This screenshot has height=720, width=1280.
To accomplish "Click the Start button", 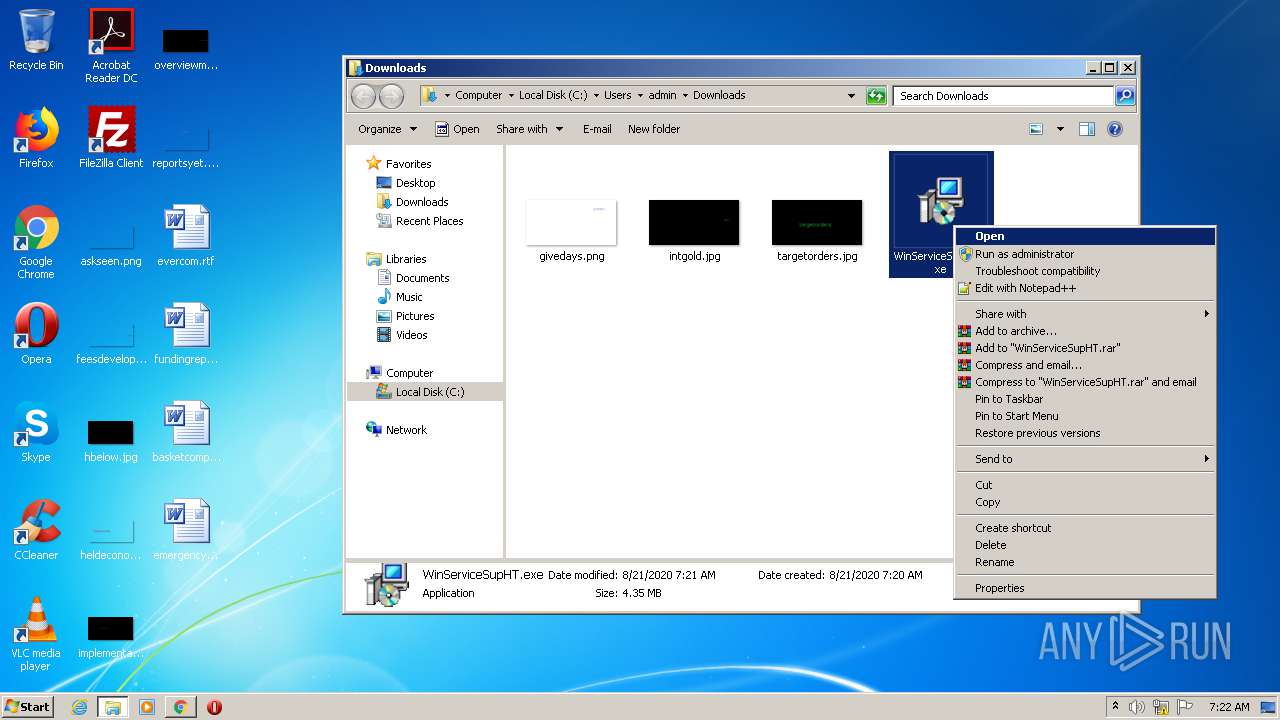I will coord(28,707).
